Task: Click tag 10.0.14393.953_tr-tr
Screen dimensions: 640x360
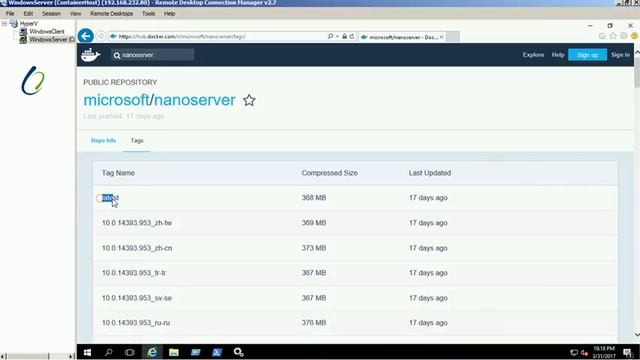Action: click(134, 273)
